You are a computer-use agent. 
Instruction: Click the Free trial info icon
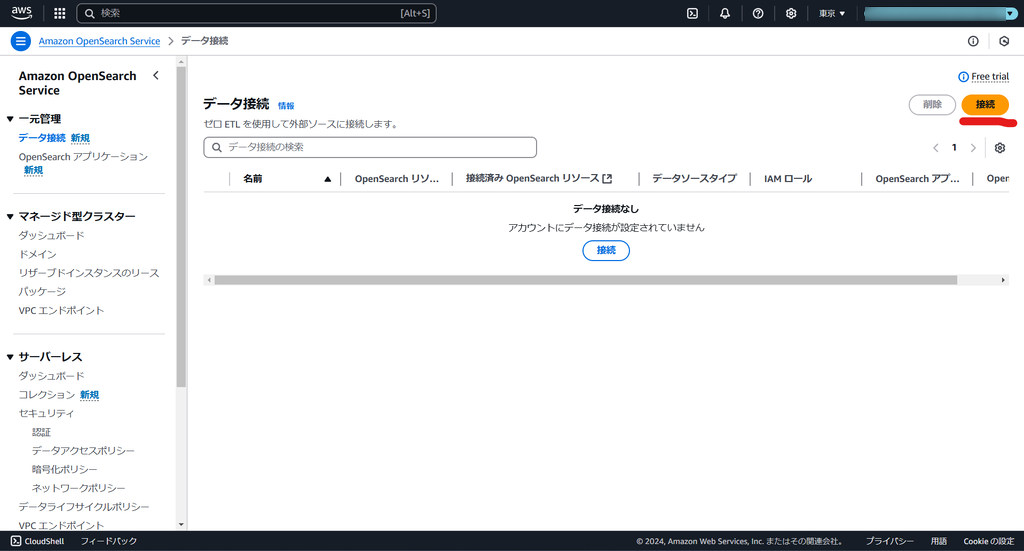tap(963, 77)
